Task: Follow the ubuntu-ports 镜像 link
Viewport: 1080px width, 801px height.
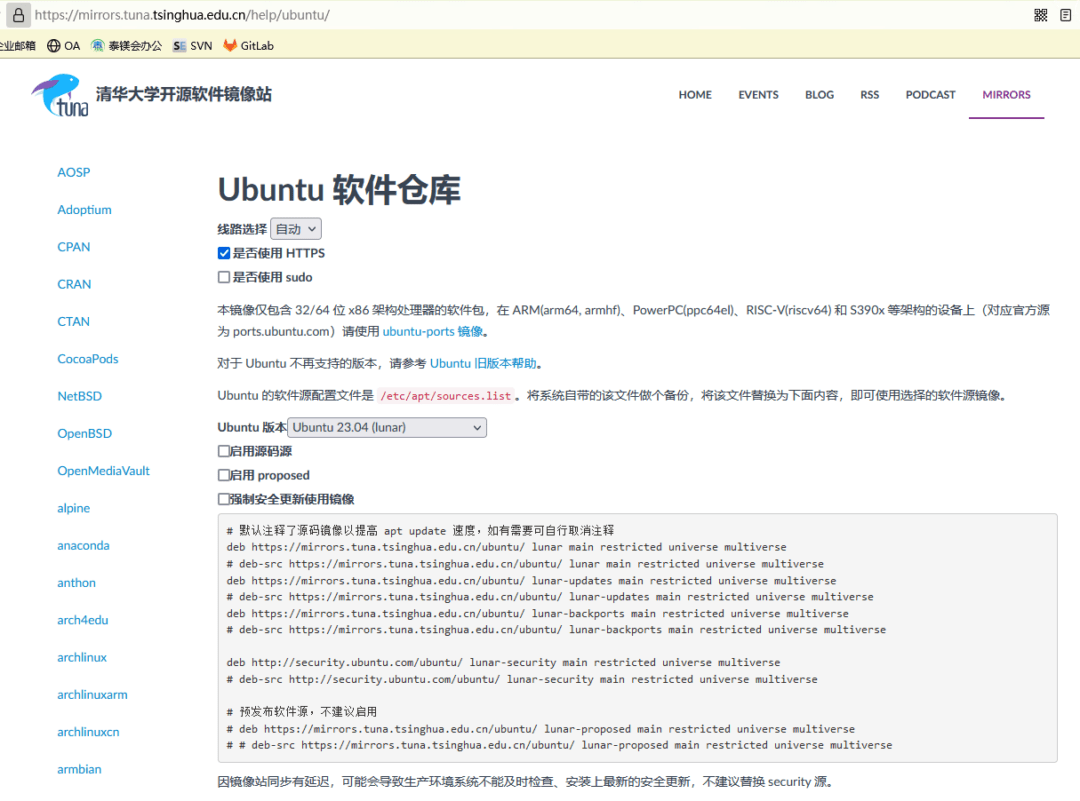Action: 433,331
